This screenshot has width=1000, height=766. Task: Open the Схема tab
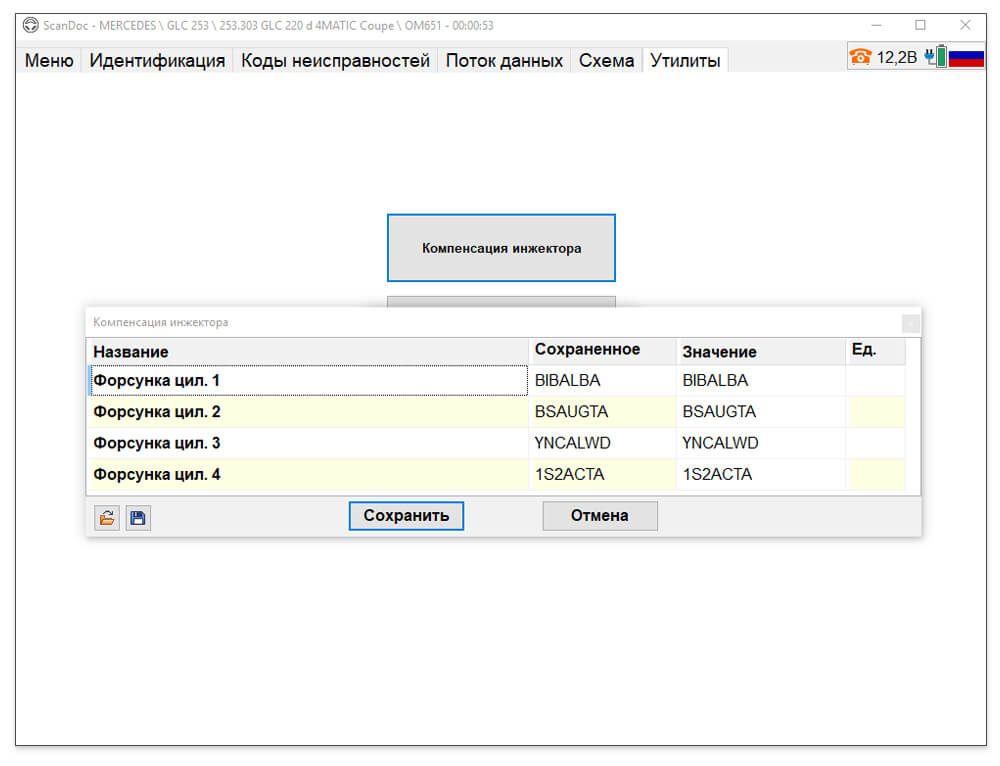point(606,61)
